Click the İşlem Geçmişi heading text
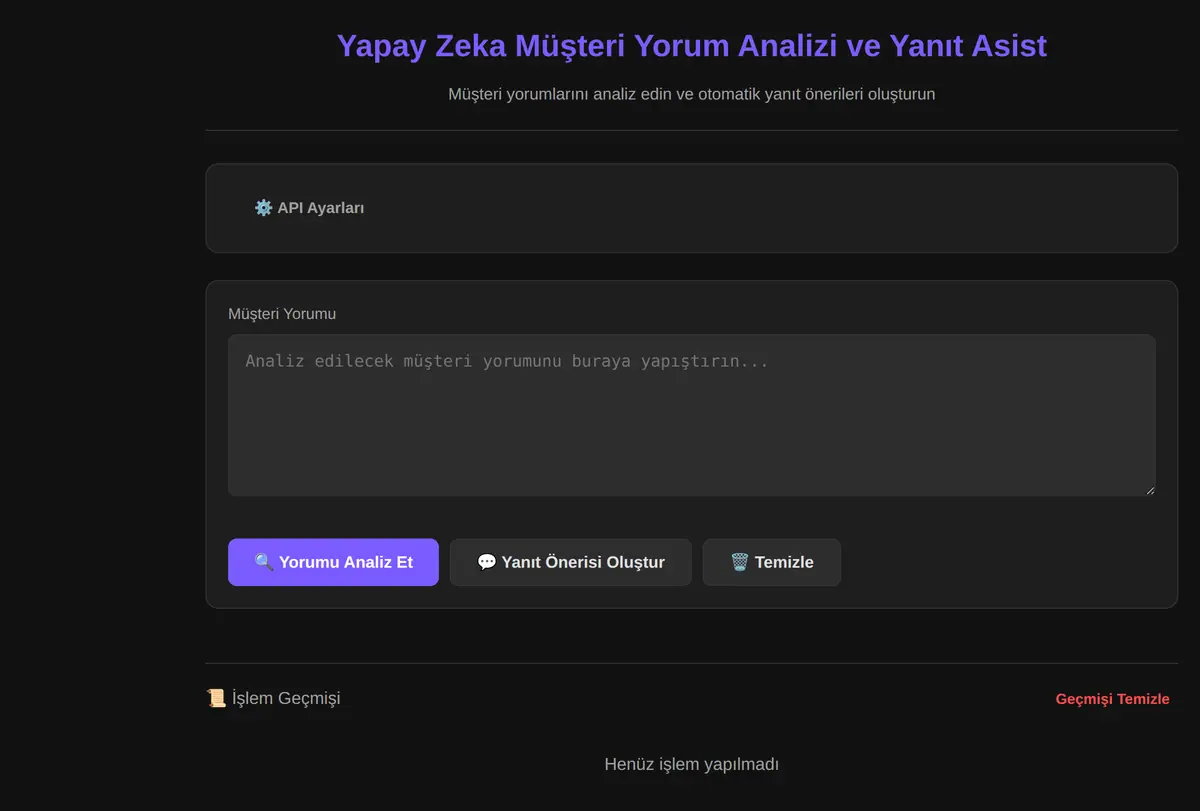Viewport: 1200px width, 811px height. tap(286, 698)
